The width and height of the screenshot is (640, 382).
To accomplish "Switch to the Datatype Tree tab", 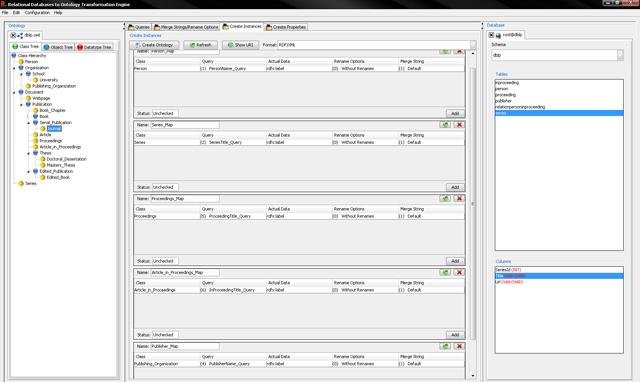I will (x=94, y=47).
